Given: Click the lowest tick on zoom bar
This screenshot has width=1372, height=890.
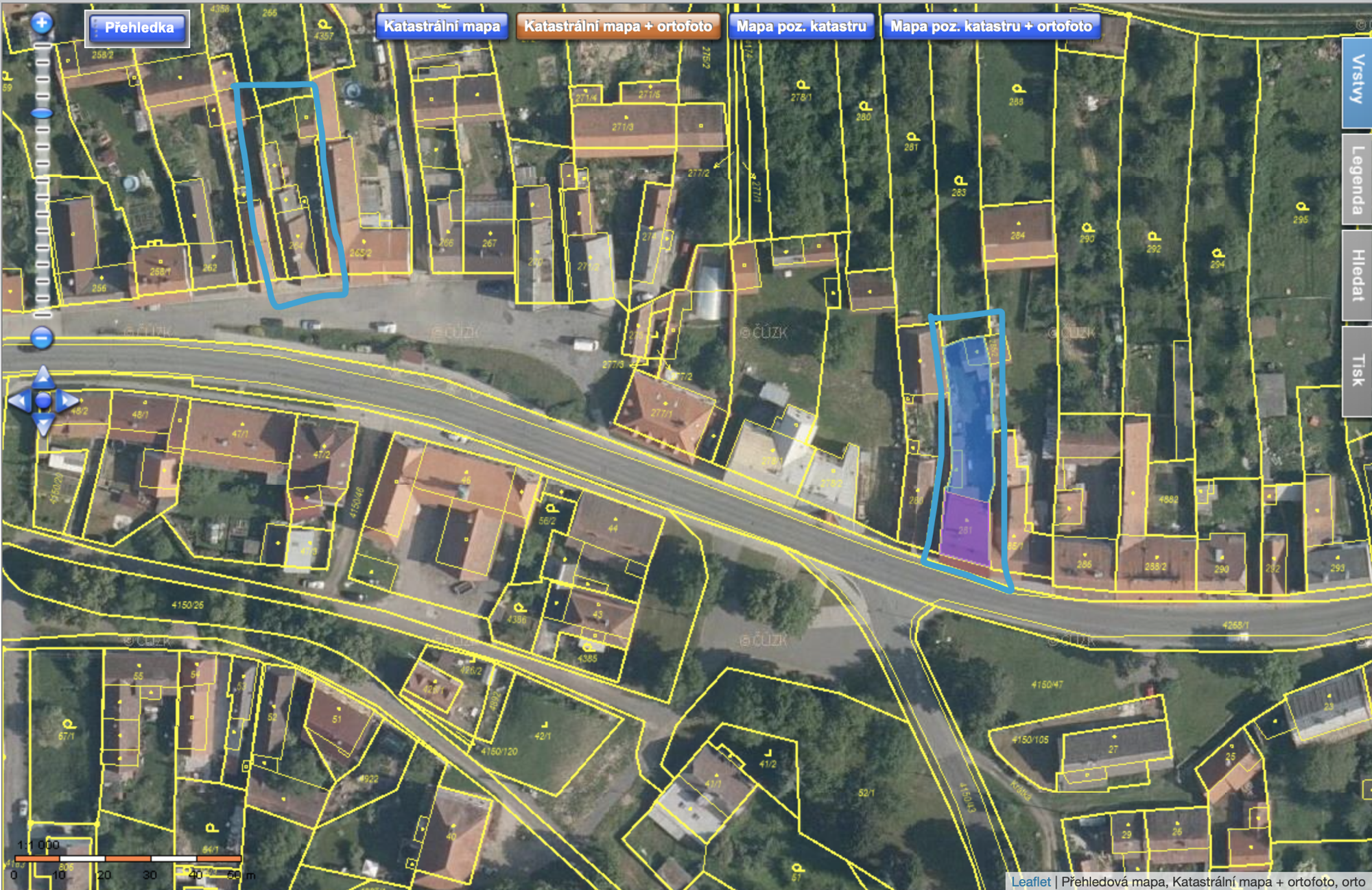Looking at the screenshot, I should pos(43,315).
